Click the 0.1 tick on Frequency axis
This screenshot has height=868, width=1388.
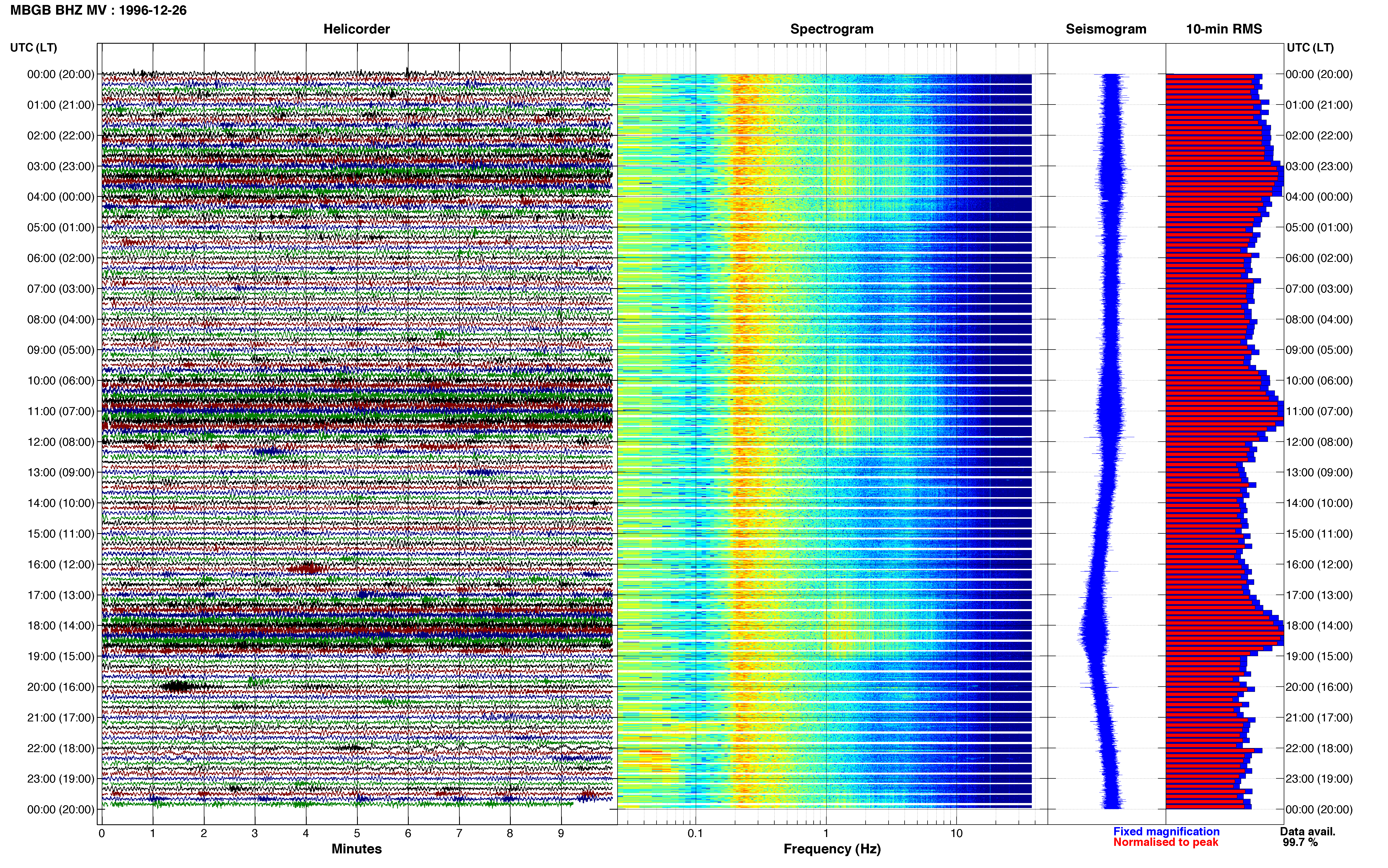pyautogui.click(x=695, y=833)
